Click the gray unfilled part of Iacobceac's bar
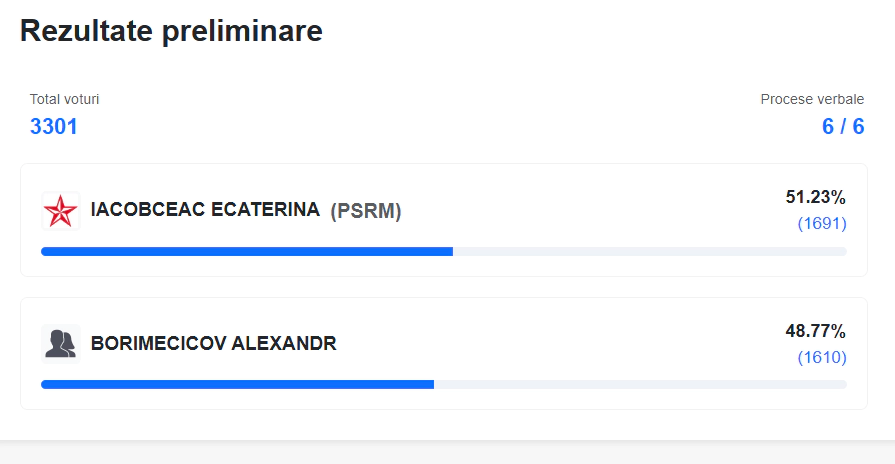The width and height of the screenshot is (895, 464). (650, 252)
